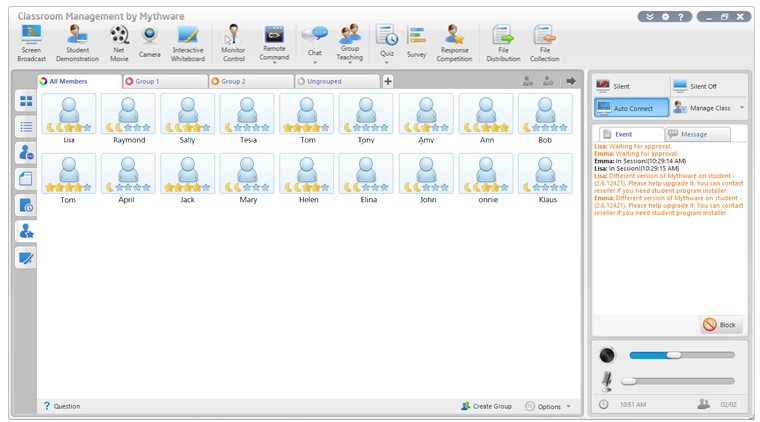Switch to the Message tab
Viewport: 760px width, 422px height.
(696, 134)
